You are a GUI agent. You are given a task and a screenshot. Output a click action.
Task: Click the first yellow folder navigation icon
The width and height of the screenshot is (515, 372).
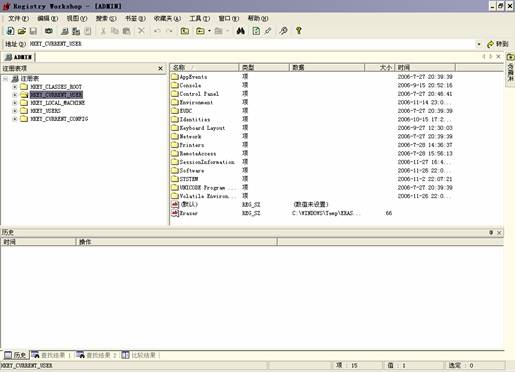pos(185,31)
